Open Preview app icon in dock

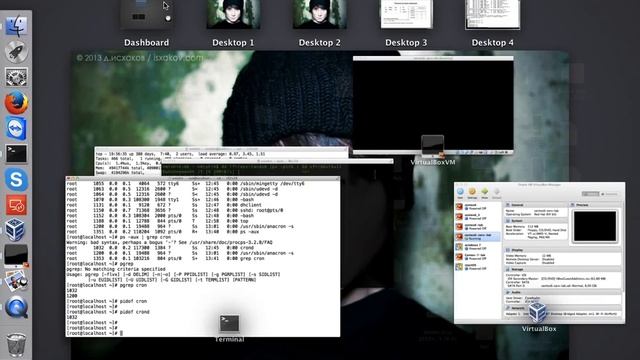coord(16,281)
